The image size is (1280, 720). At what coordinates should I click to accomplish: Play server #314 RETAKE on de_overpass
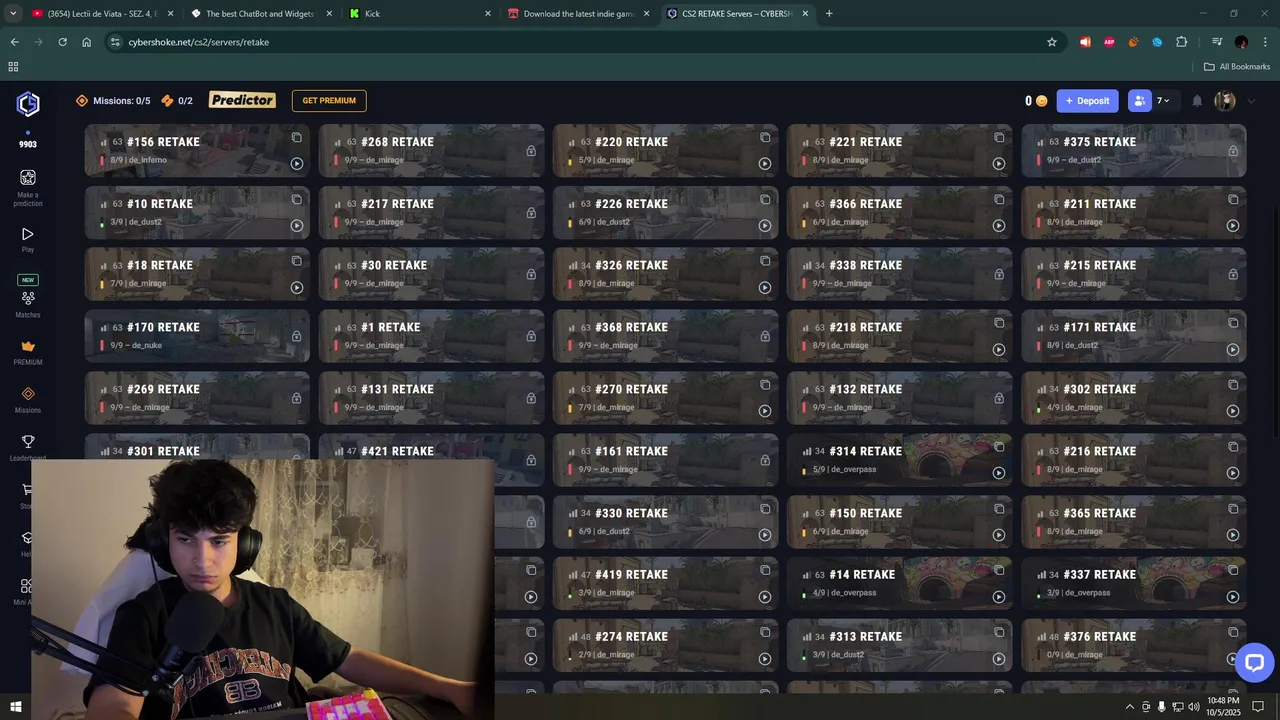(999, 473)
